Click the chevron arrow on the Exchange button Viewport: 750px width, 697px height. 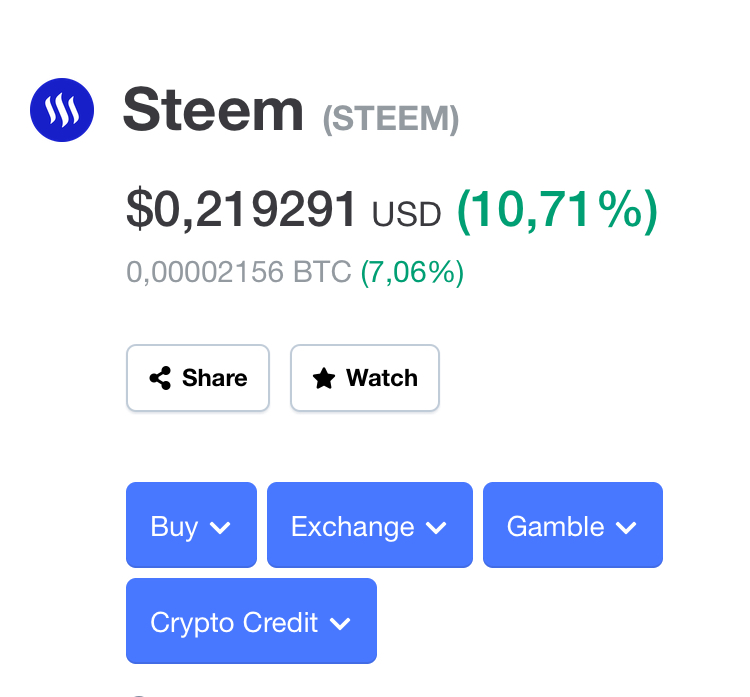[x=436, y=528]
